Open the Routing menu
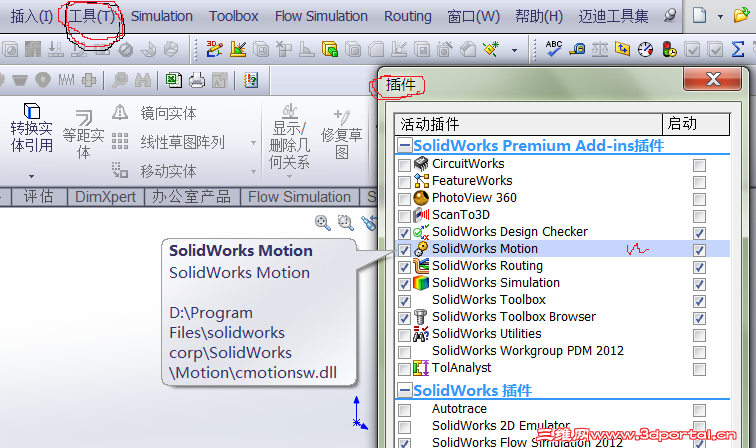756x448 pixels. [x=407, y=16]
